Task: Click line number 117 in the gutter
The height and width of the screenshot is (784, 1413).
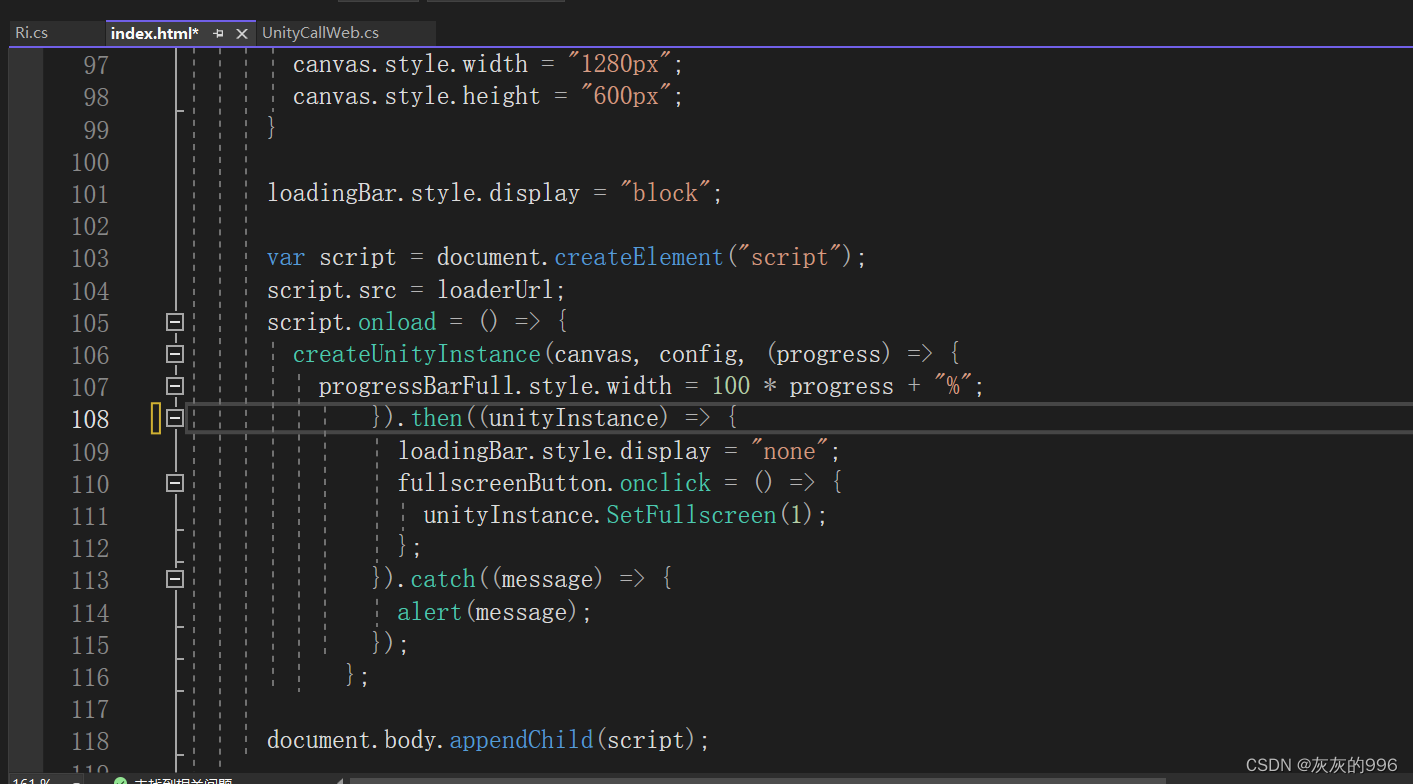Action: pos(90,709)
